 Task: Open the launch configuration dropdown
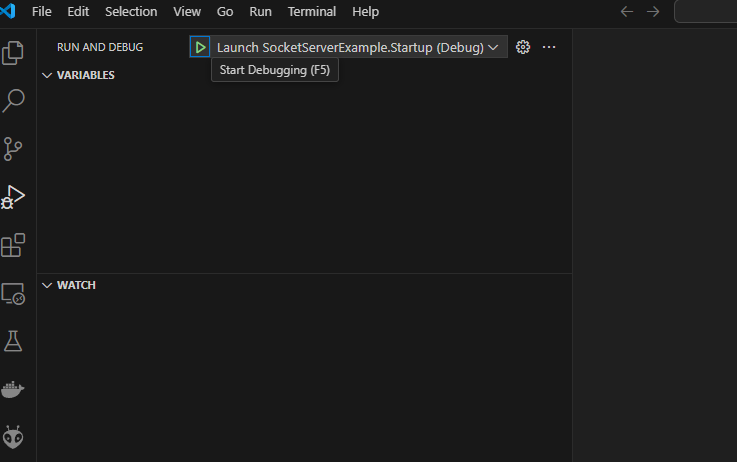[x=358, y=47]
